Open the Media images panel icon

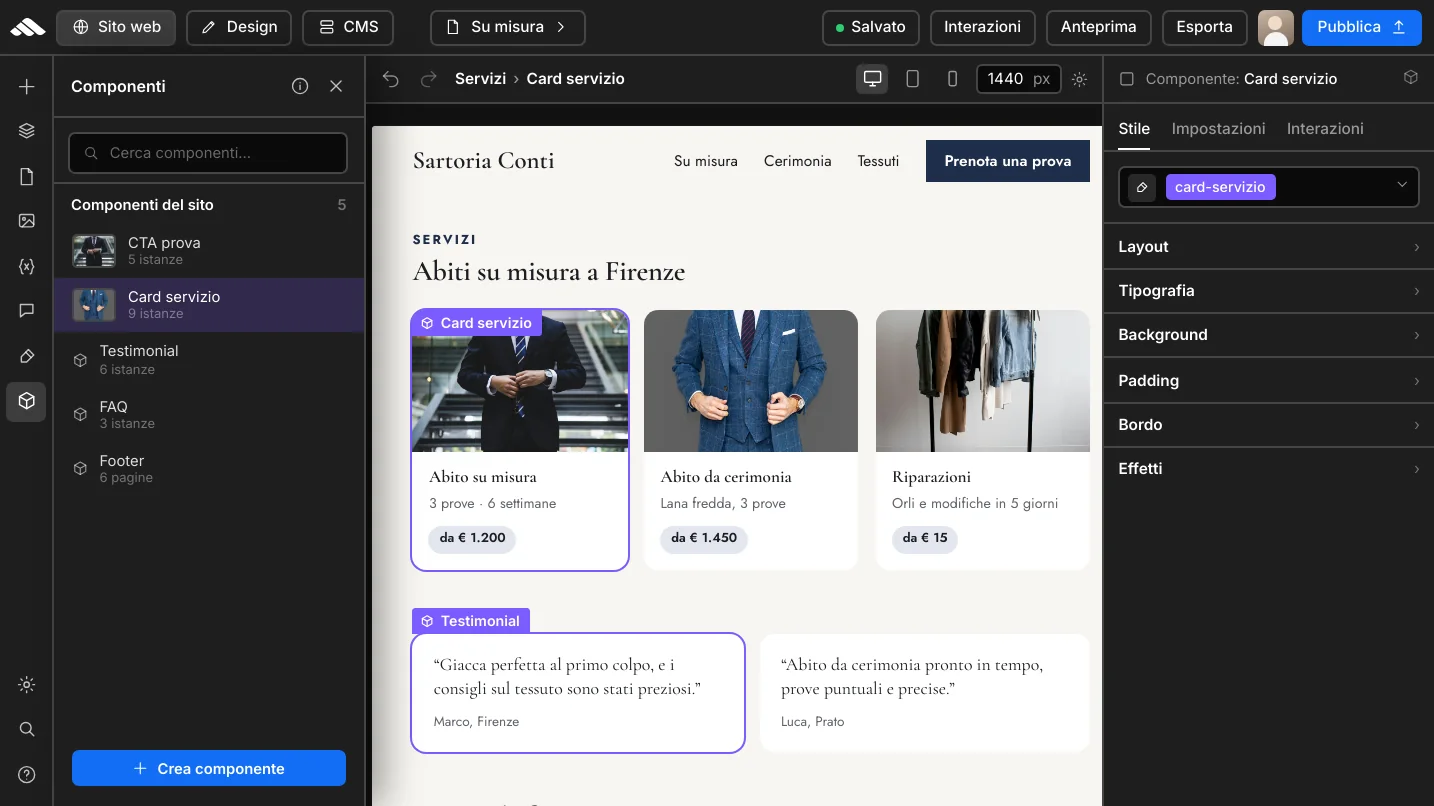[x=27, y=221]
